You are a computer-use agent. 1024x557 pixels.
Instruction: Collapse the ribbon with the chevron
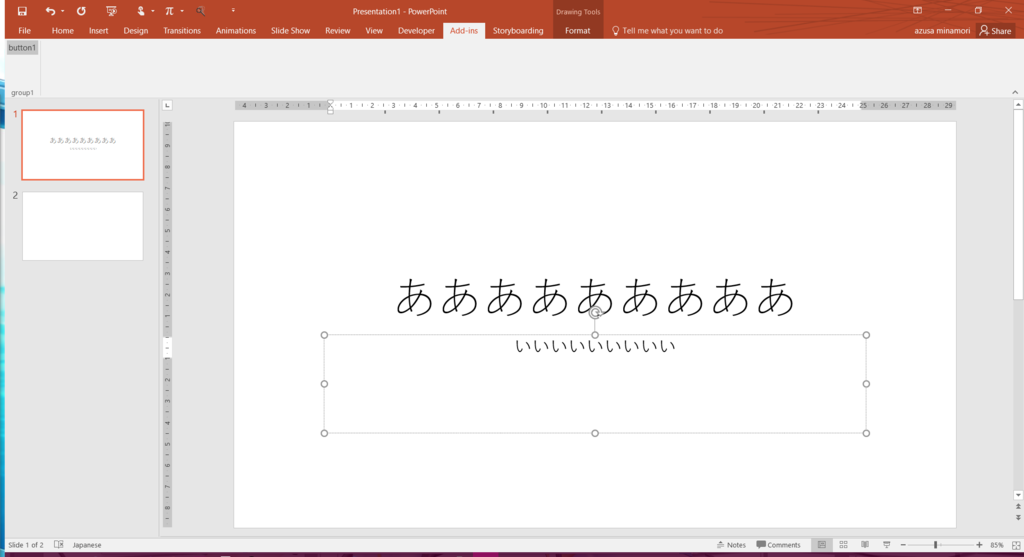point(1015,92)
